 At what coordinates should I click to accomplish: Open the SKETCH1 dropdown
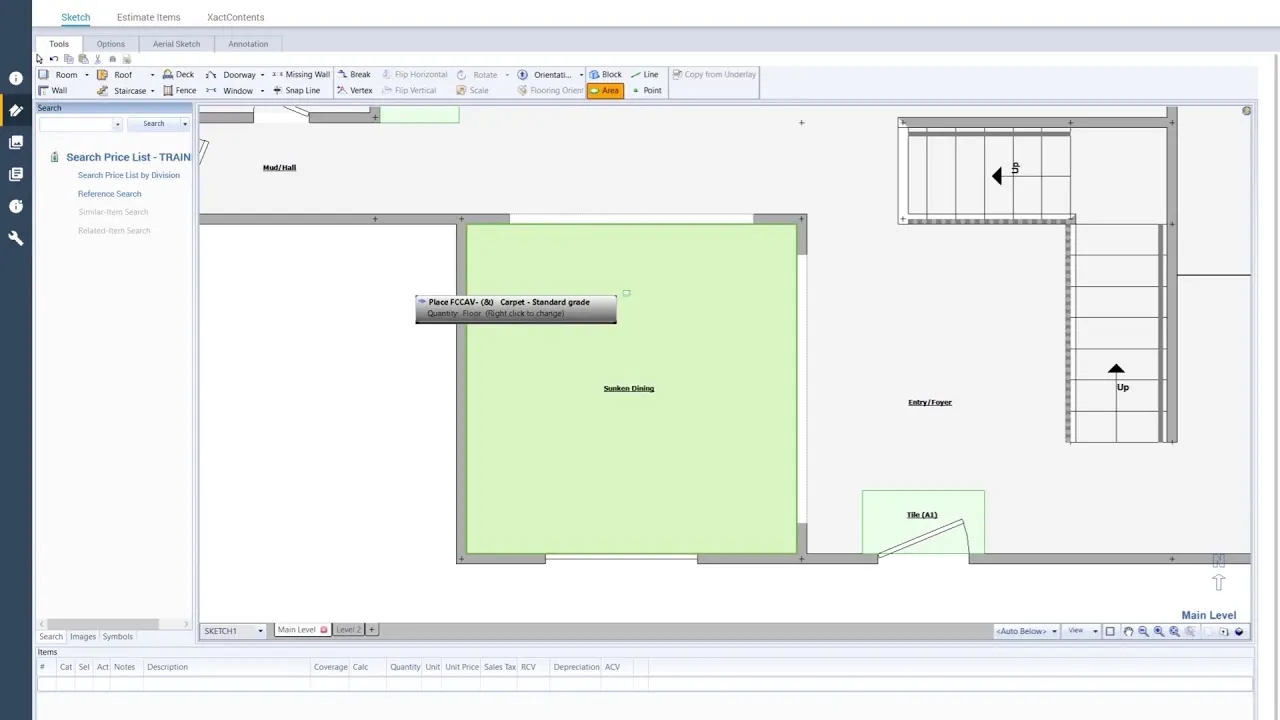[x=233, y=631]
